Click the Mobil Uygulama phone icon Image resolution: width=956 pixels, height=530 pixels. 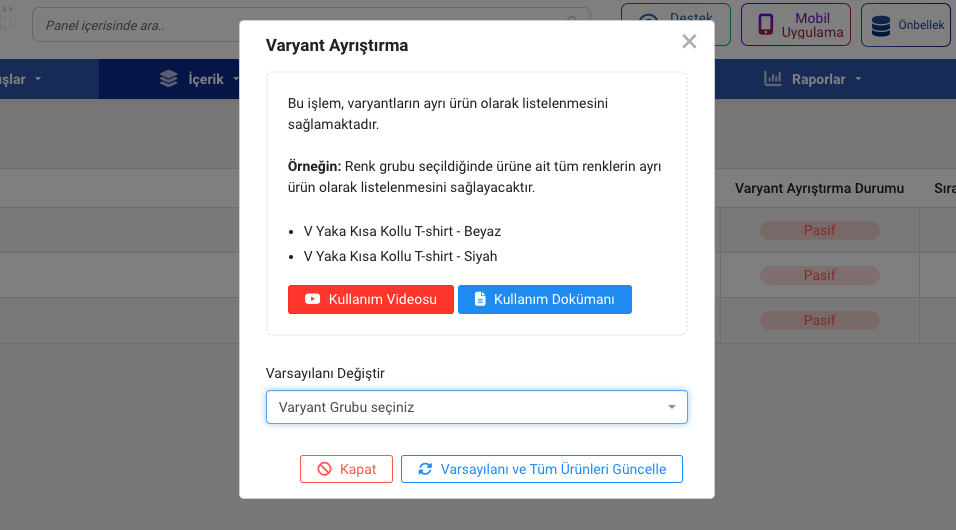tap(765, 25)
